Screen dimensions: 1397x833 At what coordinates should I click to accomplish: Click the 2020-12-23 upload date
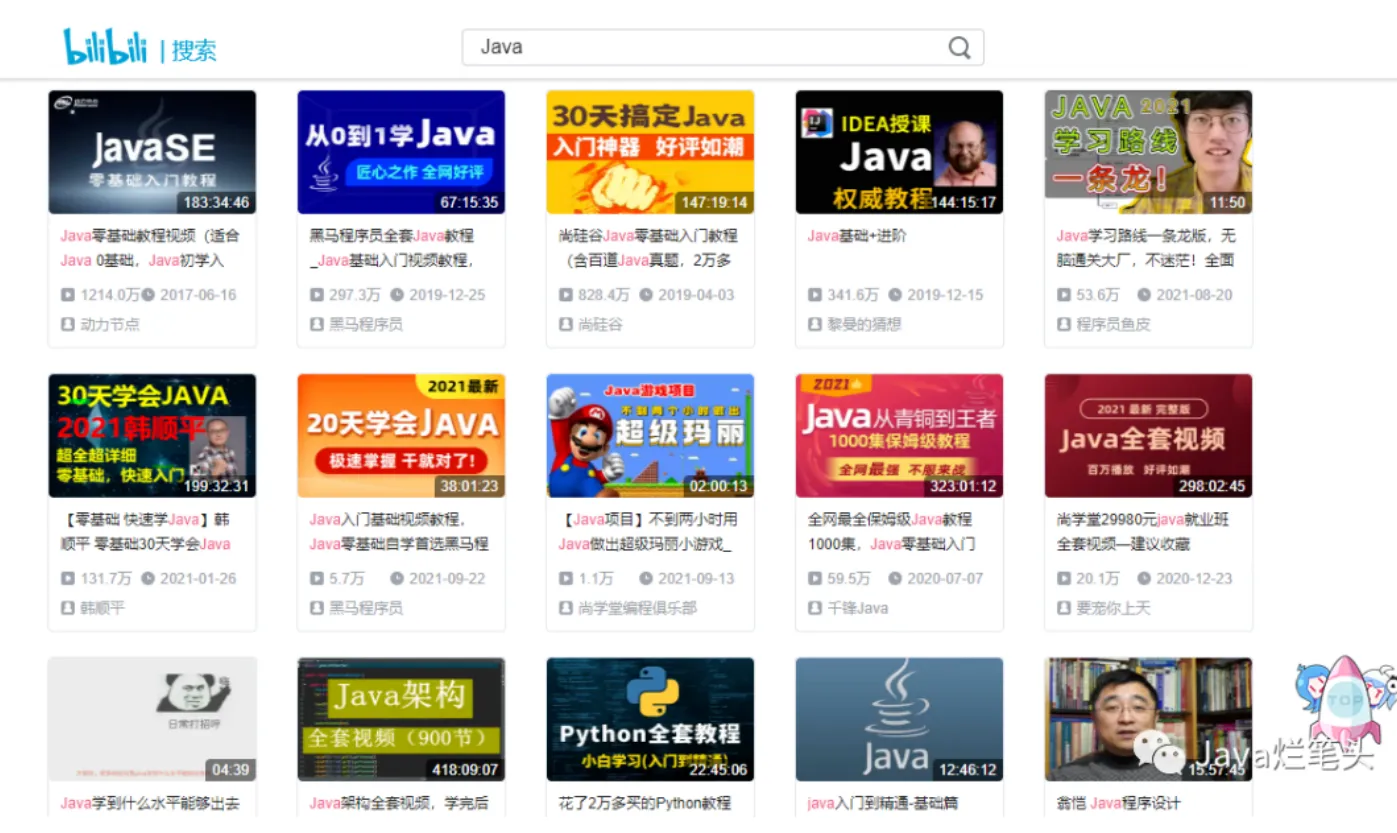click(1194, 579)
